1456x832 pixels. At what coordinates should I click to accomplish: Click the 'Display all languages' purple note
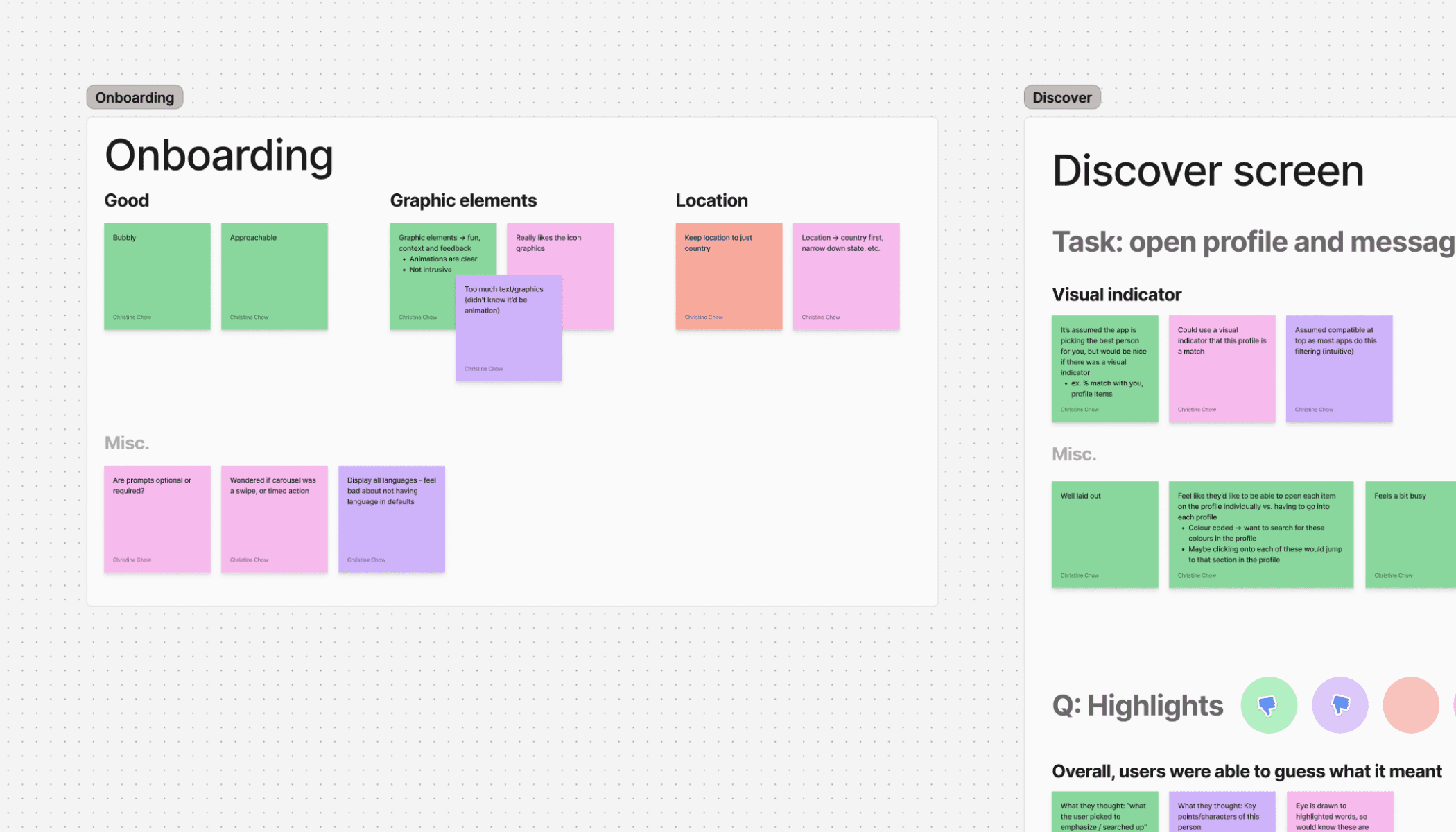392,519
